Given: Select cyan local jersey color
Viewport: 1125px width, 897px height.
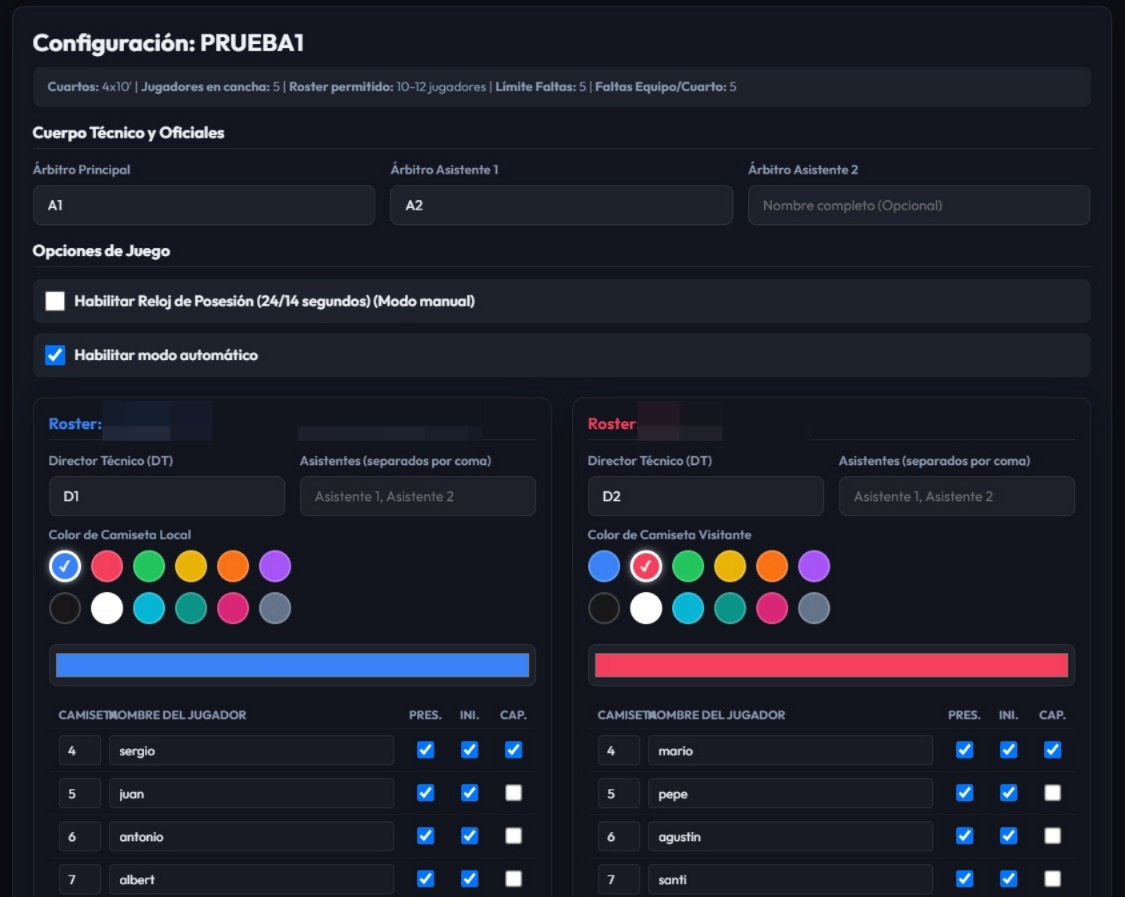Looking at the screenshot, I should pos(149,609).
